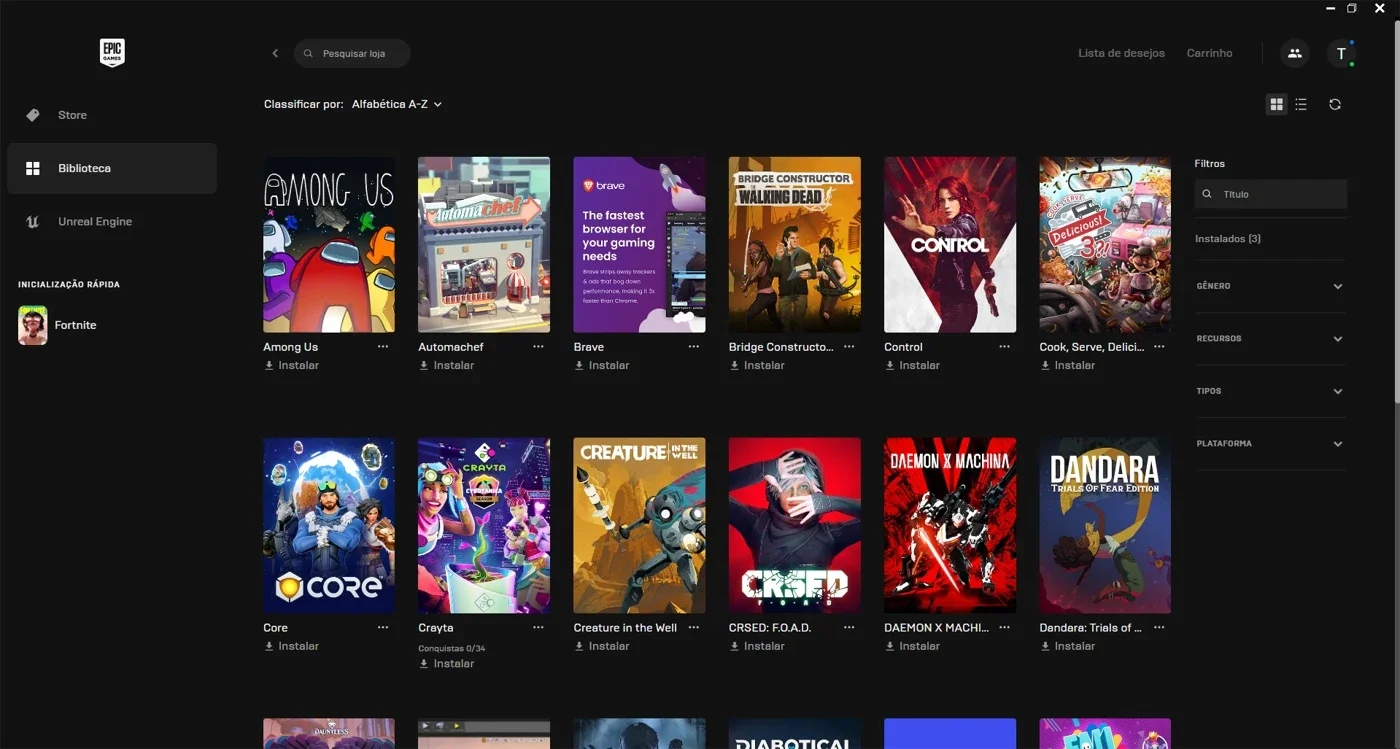Image resolution: width=1400 pixels, height=749 pixels.
Task: Install Brave
Action: click(601, 365)
